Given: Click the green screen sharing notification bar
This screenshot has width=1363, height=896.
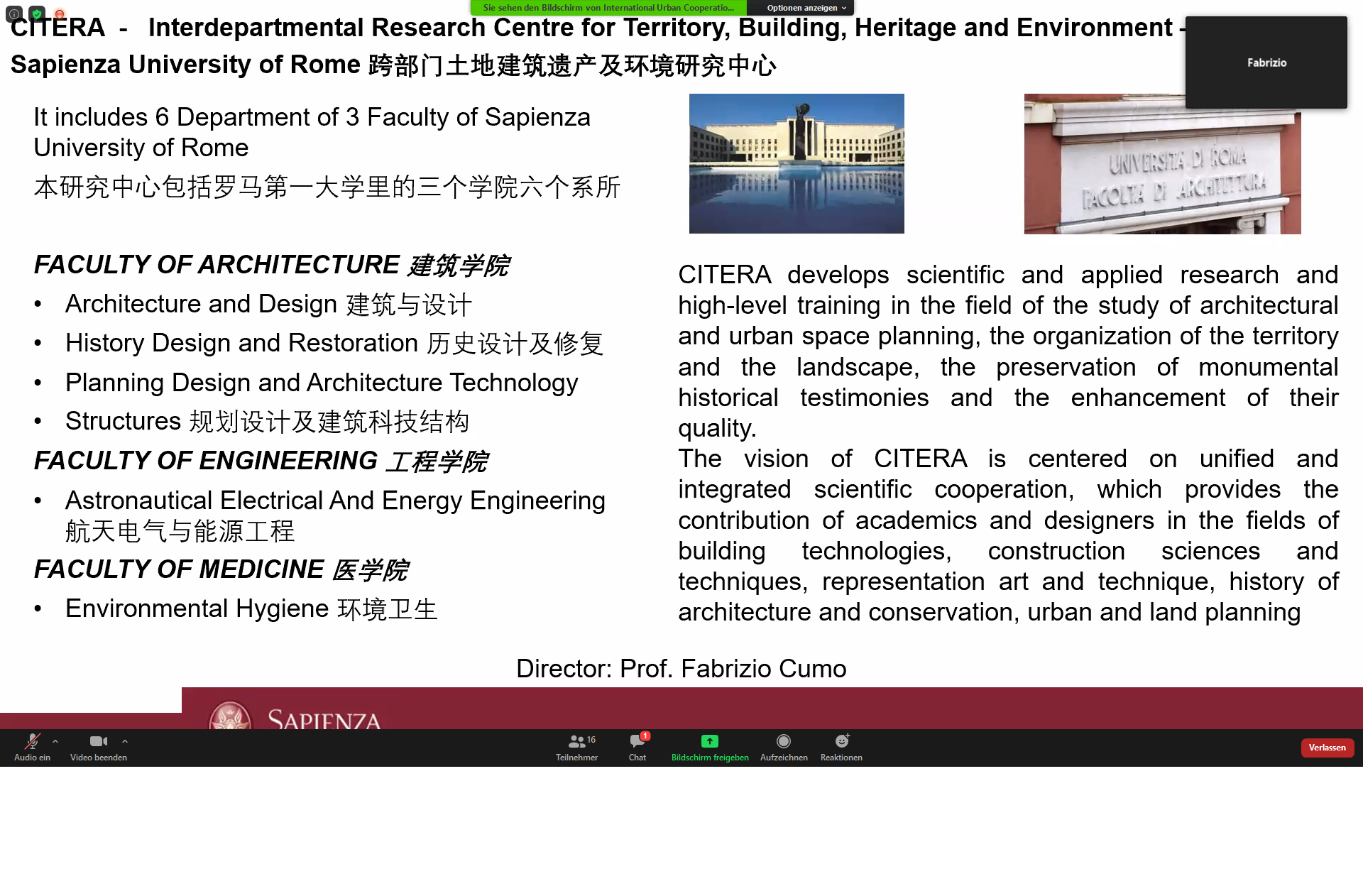Looking at the screenshot, I should 608,8.
